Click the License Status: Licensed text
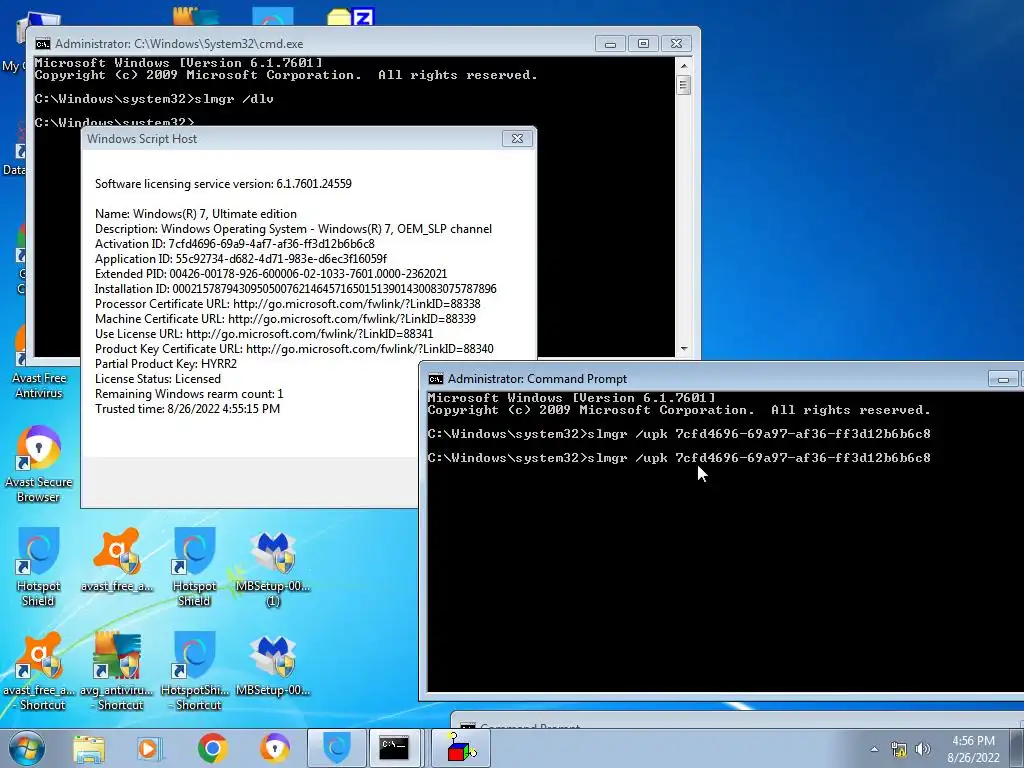This screenshot has width=1024, height=768. [158, 379]
